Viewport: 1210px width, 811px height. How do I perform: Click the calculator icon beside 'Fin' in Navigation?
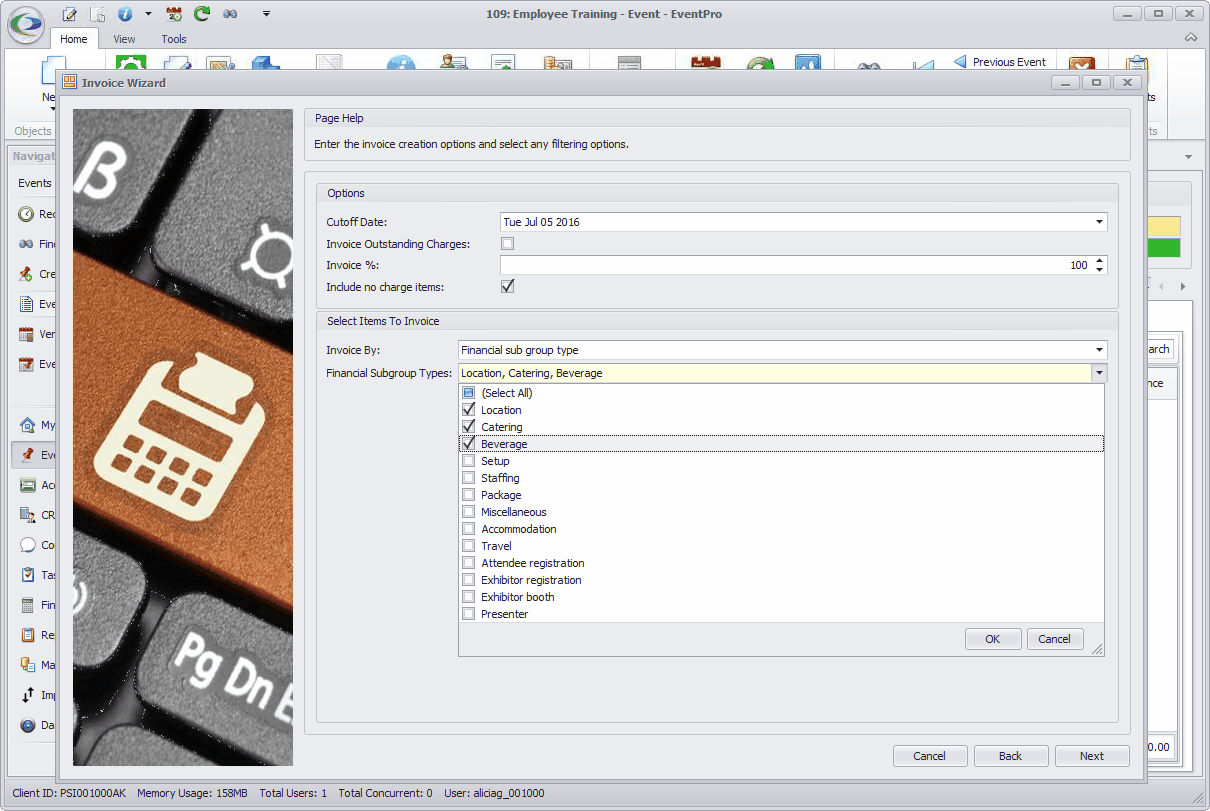pyautogui.click(x=27, y=605)
